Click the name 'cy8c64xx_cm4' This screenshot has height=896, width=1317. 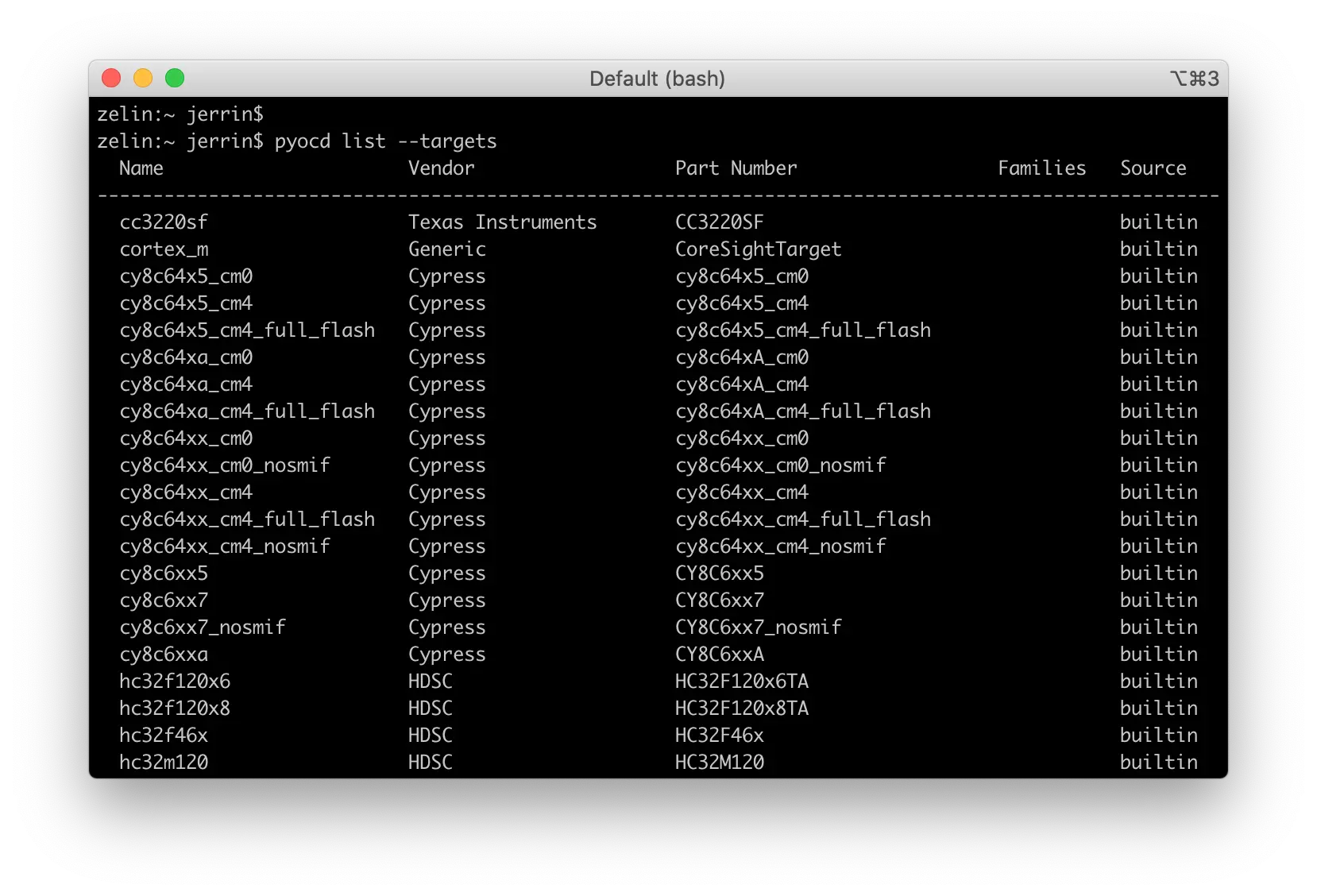(x=186, y=492)
